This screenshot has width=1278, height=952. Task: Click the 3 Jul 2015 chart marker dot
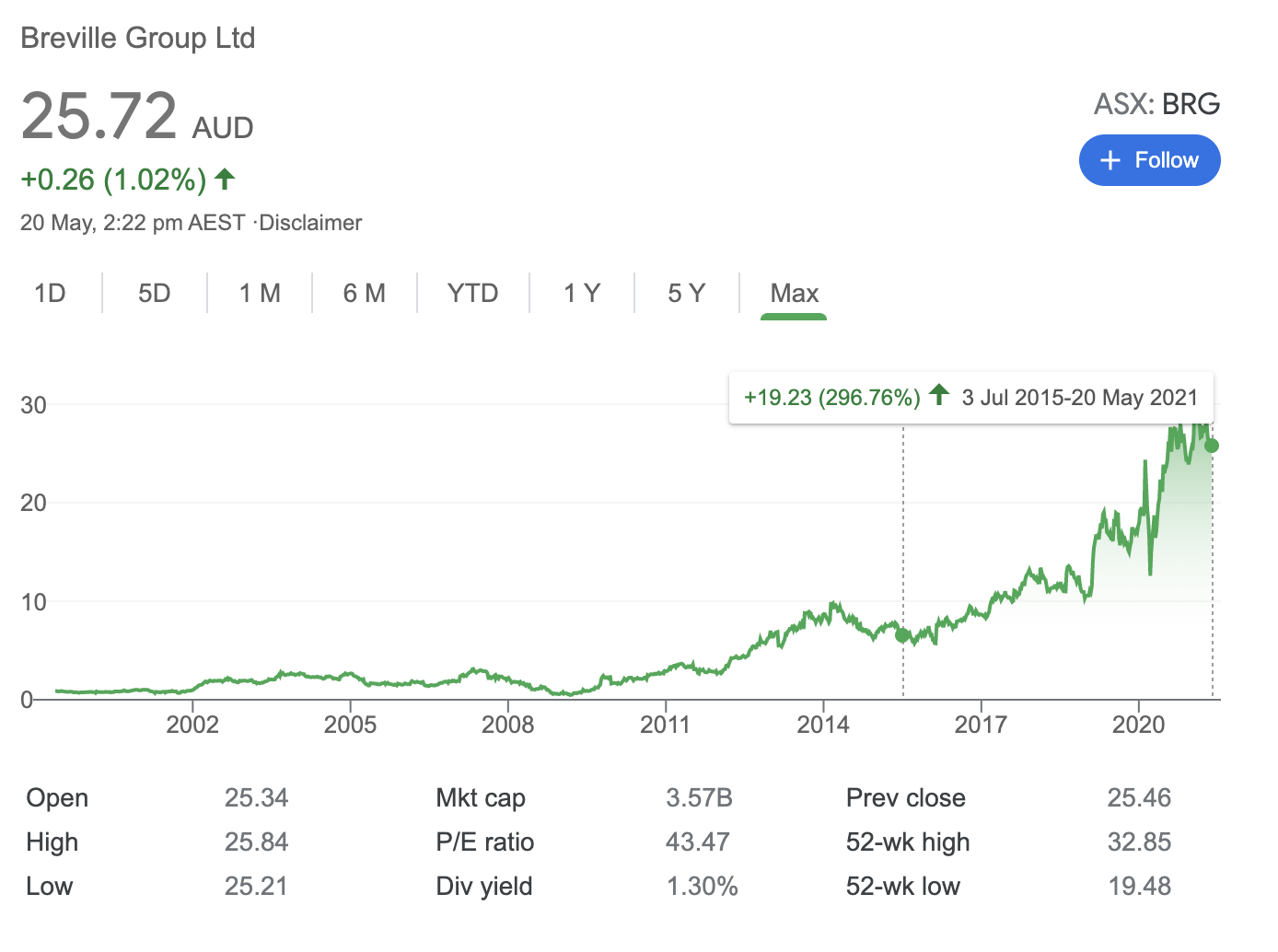pos(902,635)
